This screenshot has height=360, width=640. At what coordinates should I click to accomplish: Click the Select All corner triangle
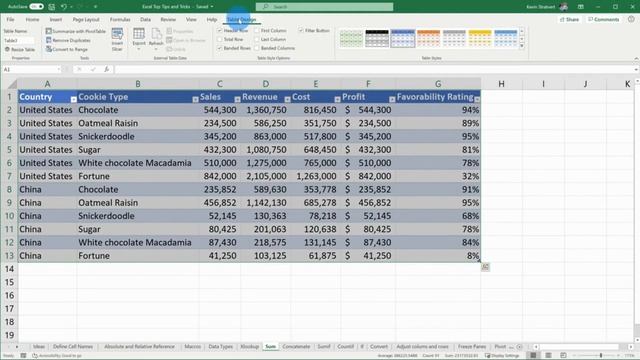[12, 84]
